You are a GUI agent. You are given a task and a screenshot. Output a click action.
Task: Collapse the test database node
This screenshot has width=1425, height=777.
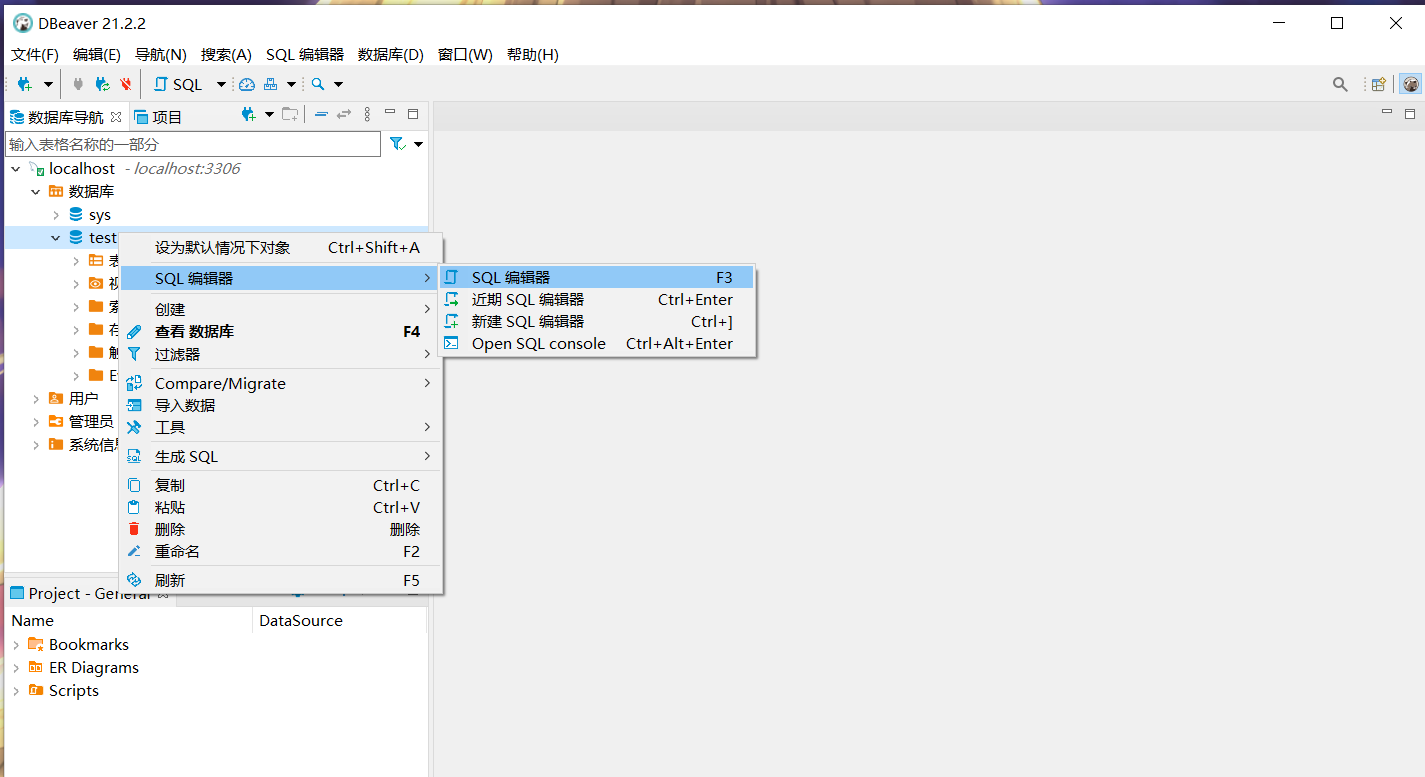[x=56, y=238]
